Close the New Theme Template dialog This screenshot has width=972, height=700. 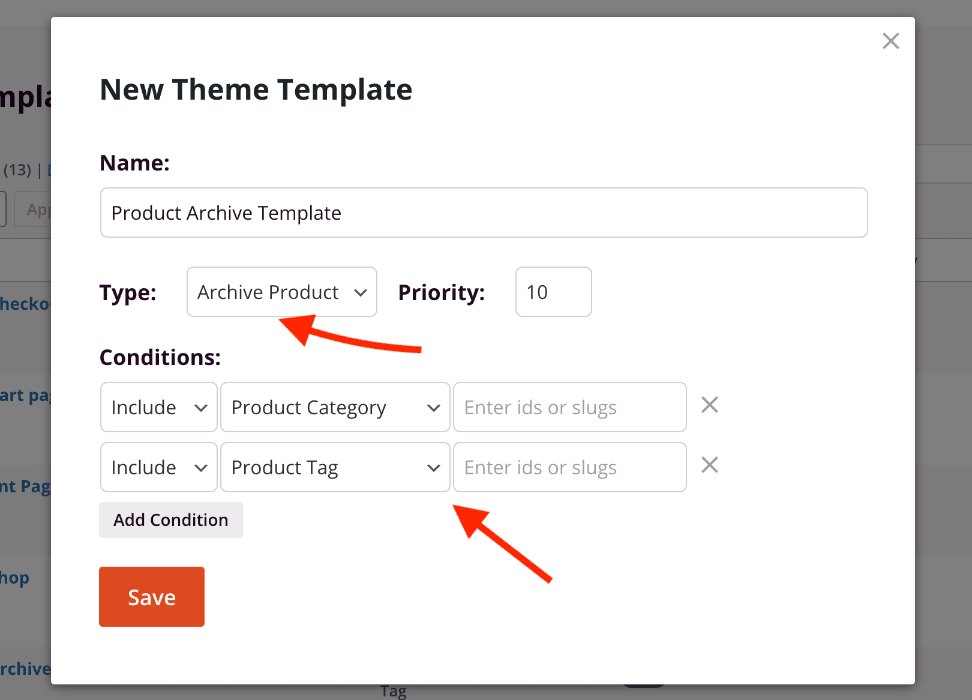point(890,41)
